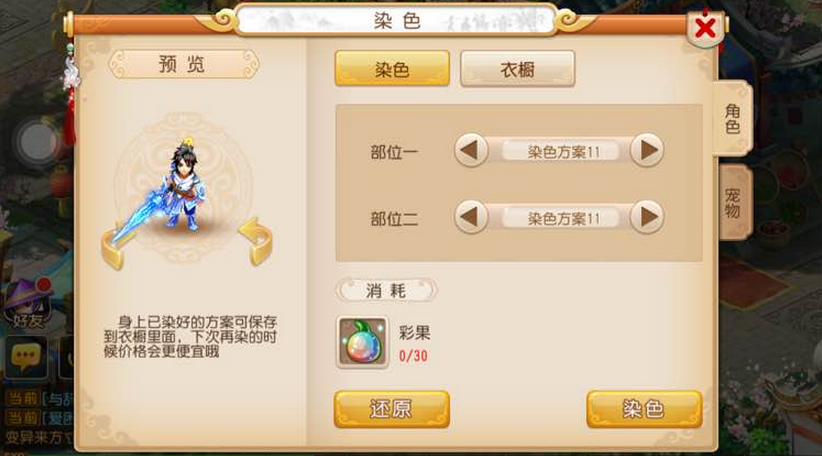
Task: Close the 染色 window with red X
Action: pos(705,27)
